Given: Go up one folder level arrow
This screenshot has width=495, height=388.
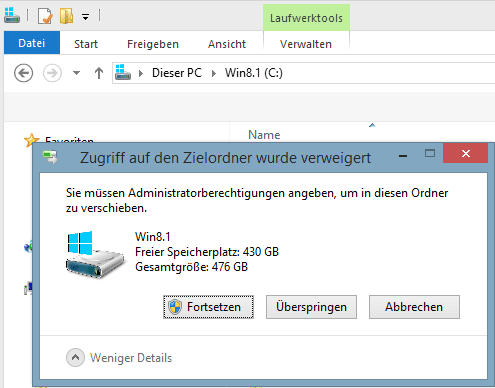Looking at the screenshot, I should tap(99, 73).
